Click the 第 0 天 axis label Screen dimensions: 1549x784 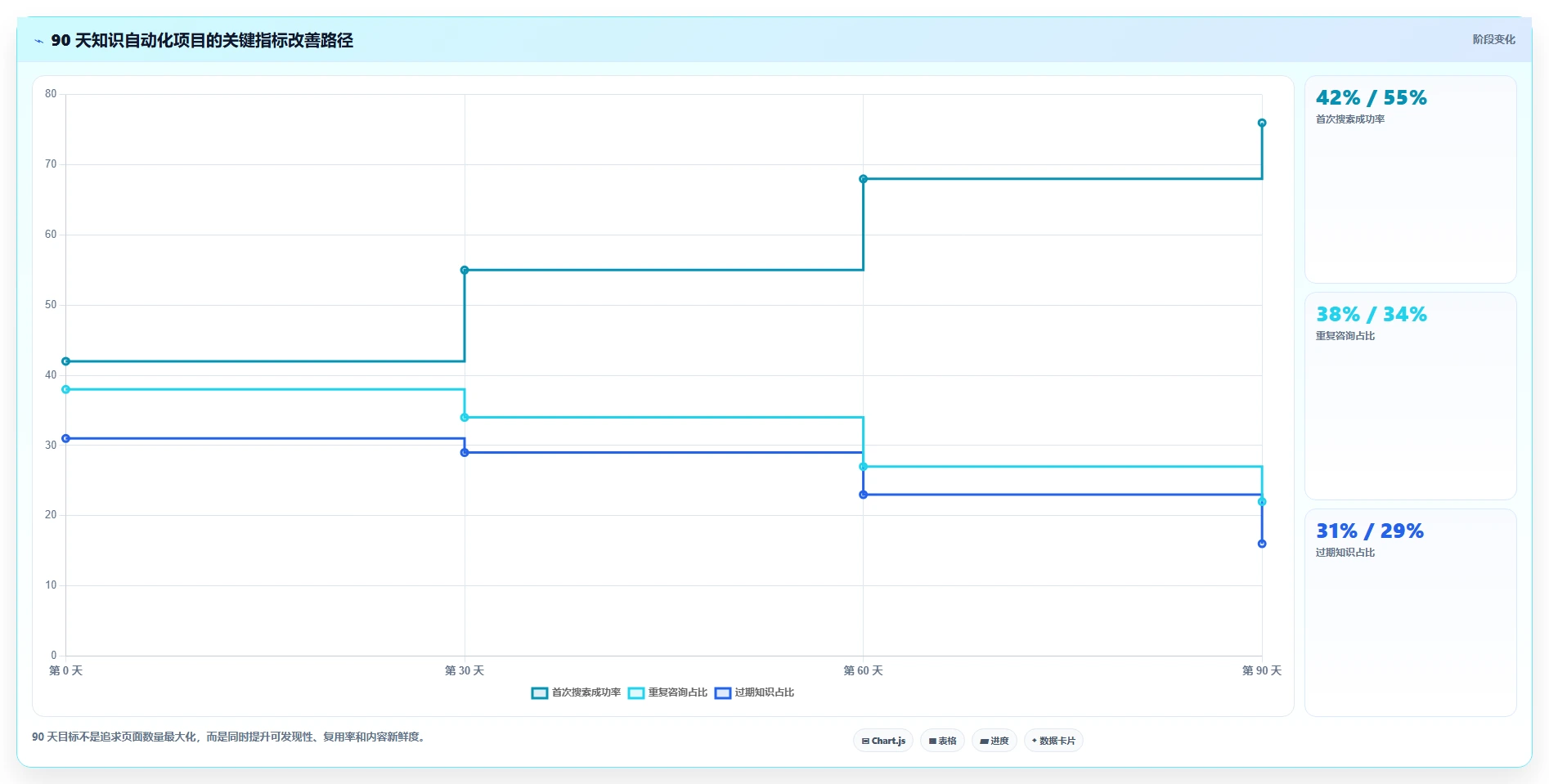[x=66, y=670]
